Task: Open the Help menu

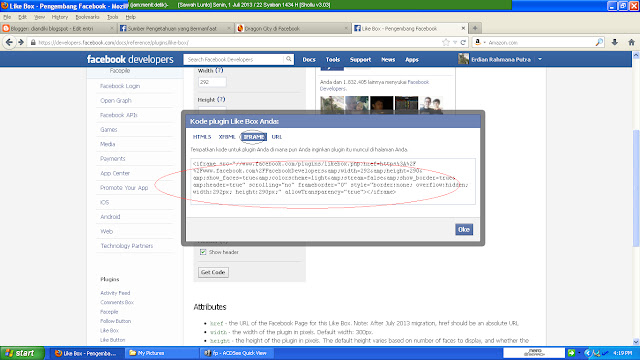Action: pyautogui.click(x=131, y=17)
